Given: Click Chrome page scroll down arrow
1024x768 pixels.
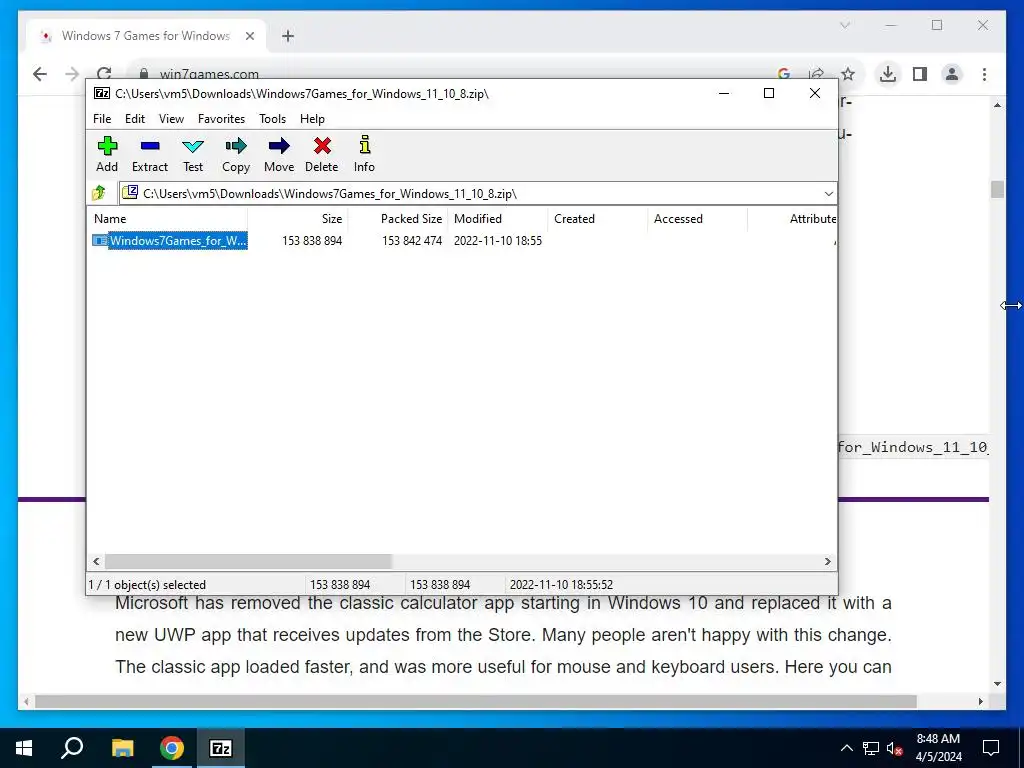Looking at the screenshot, I should tap(997, 684).
